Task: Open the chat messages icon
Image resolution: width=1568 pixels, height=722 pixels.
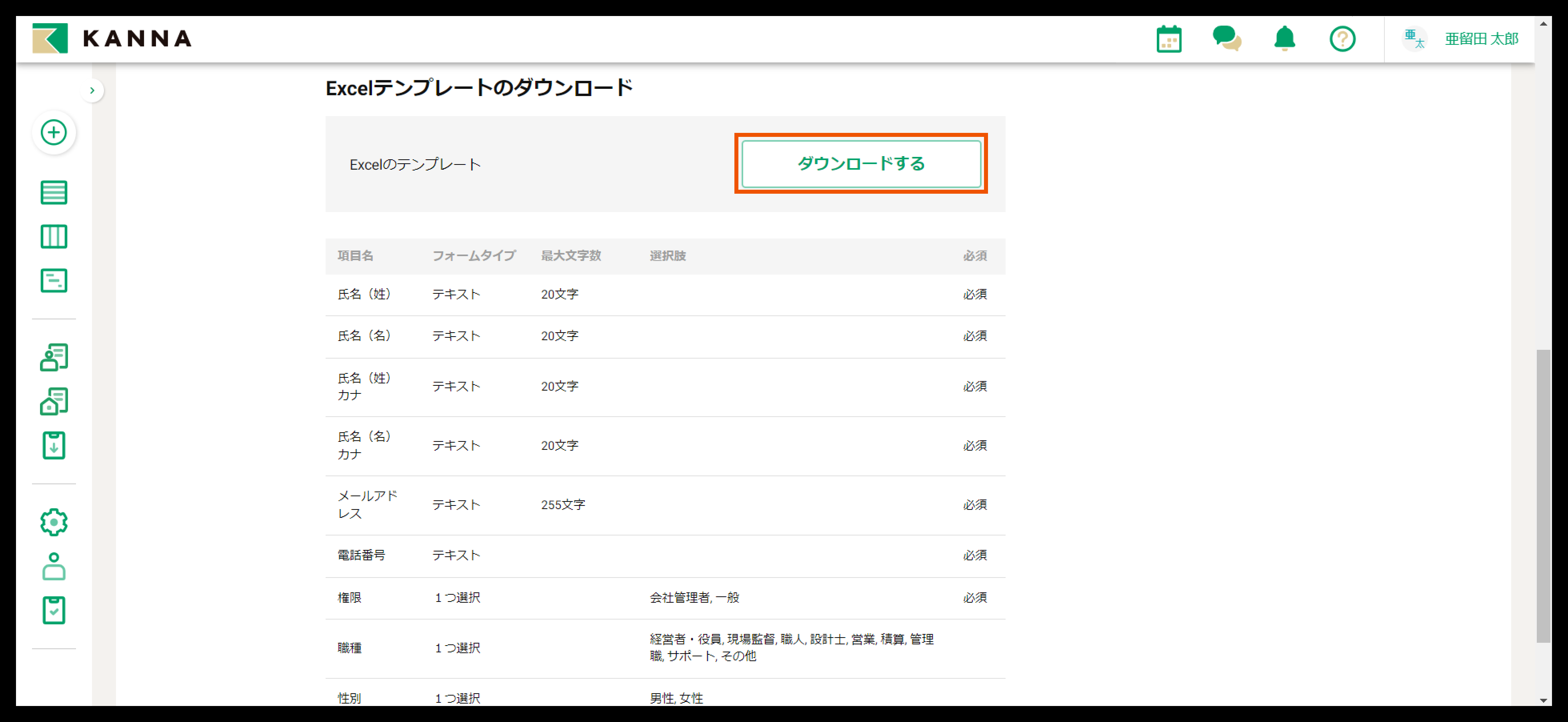Action: [x=1226, y=38]
